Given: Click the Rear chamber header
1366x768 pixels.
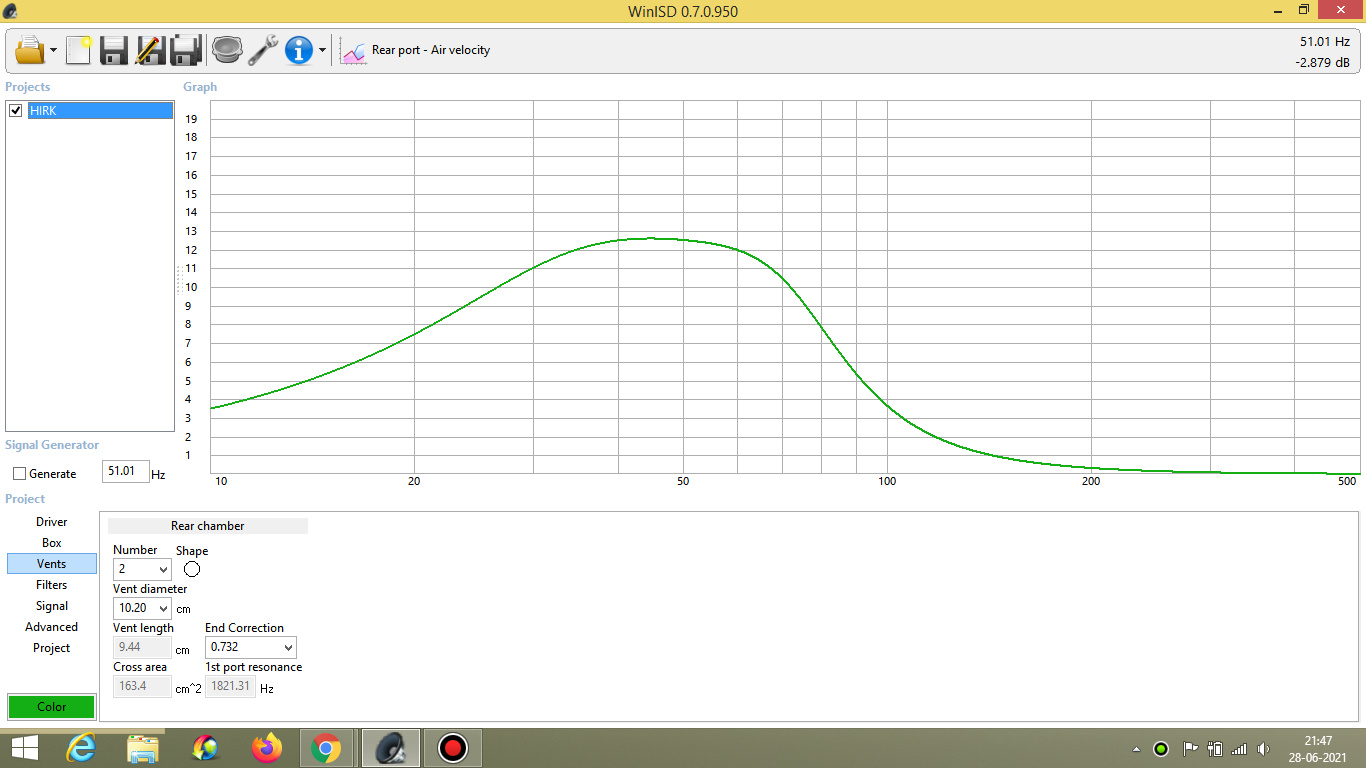Looking at the screenshot, I should (208, 525).
